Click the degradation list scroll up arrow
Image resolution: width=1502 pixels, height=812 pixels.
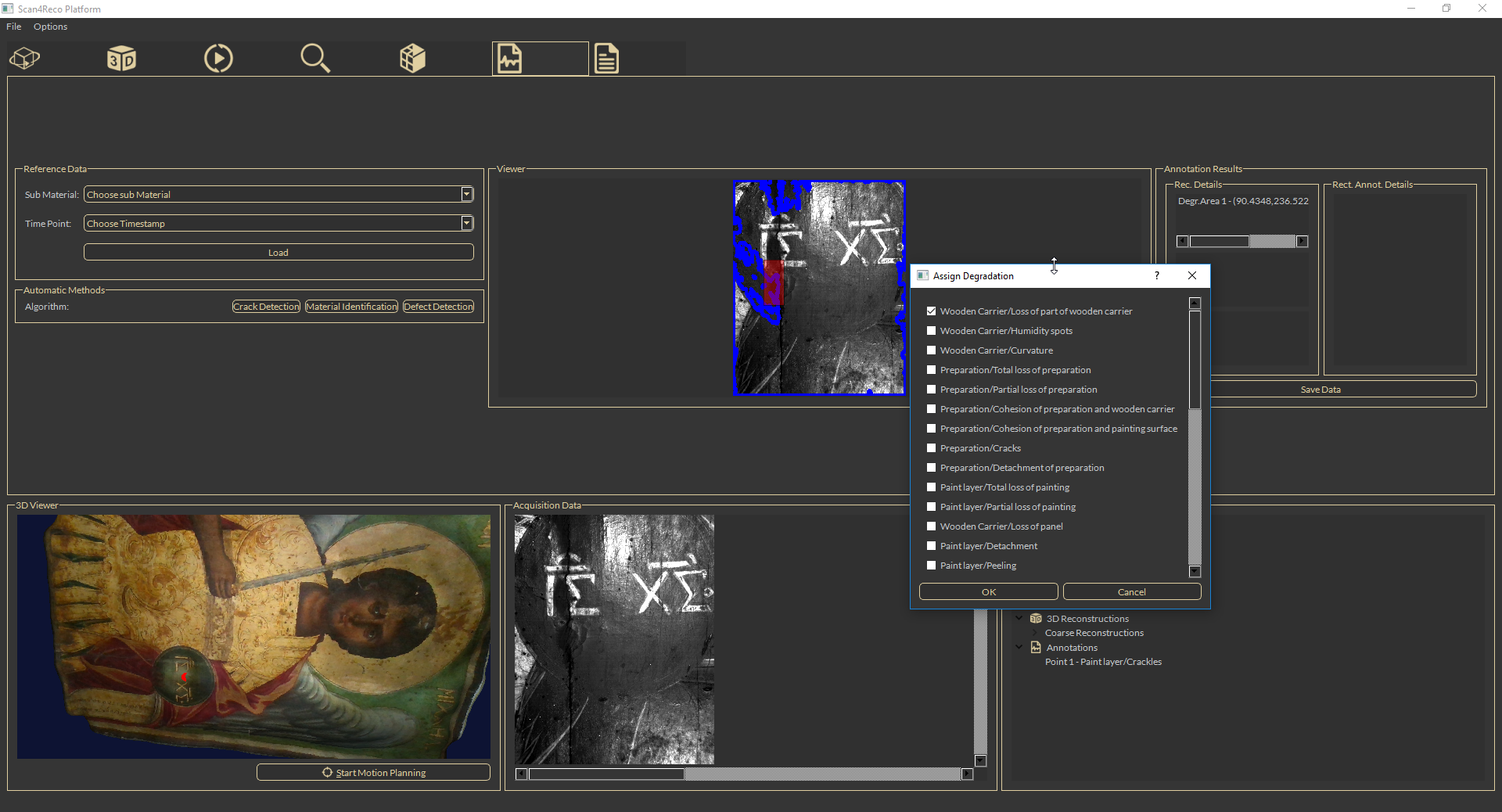(x=1195, y=304)
